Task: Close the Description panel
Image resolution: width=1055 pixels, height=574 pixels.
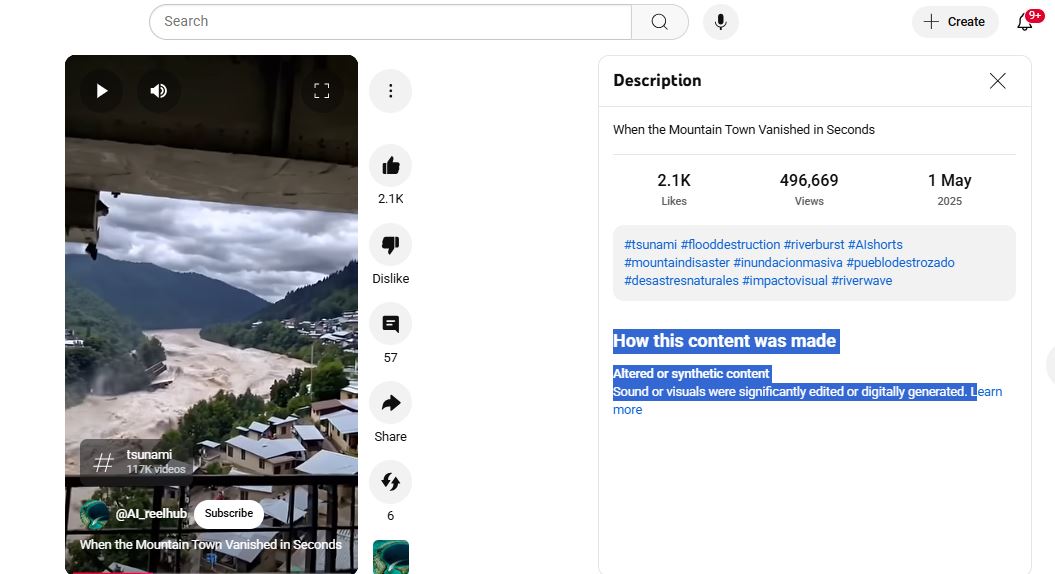Action: click(x=997, y=81)
